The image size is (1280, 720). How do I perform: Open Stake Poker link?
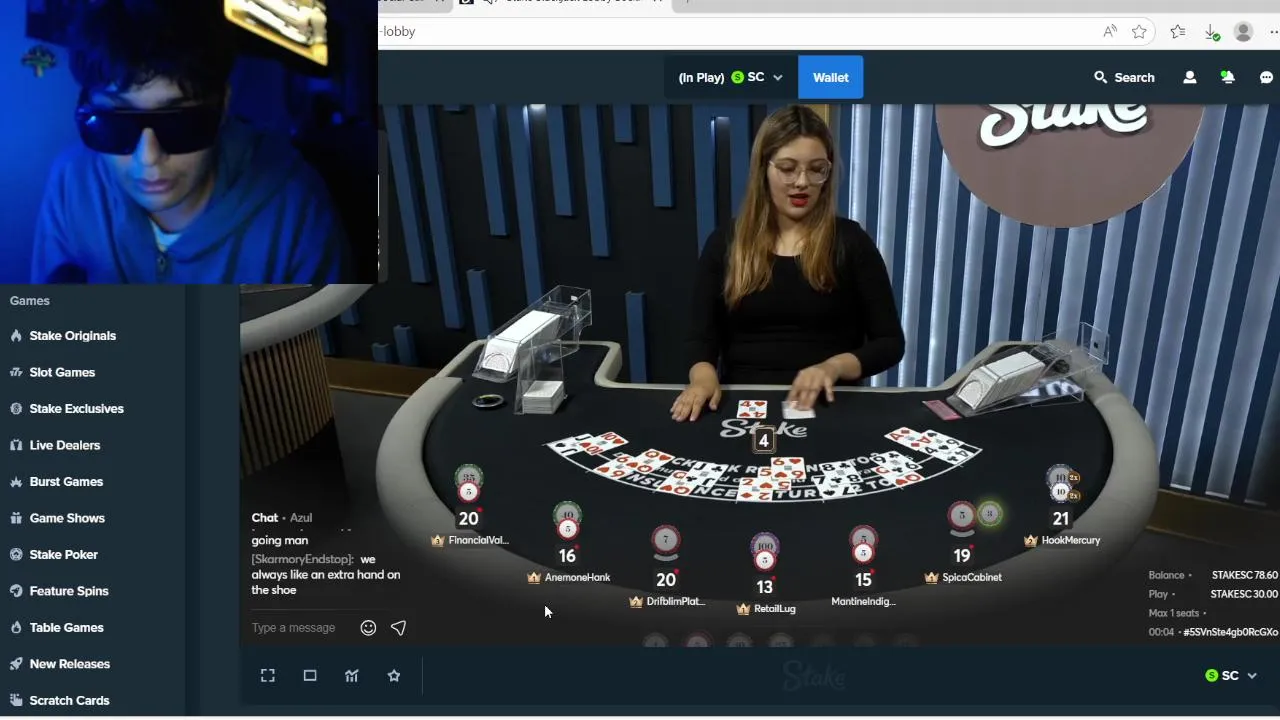64,555
